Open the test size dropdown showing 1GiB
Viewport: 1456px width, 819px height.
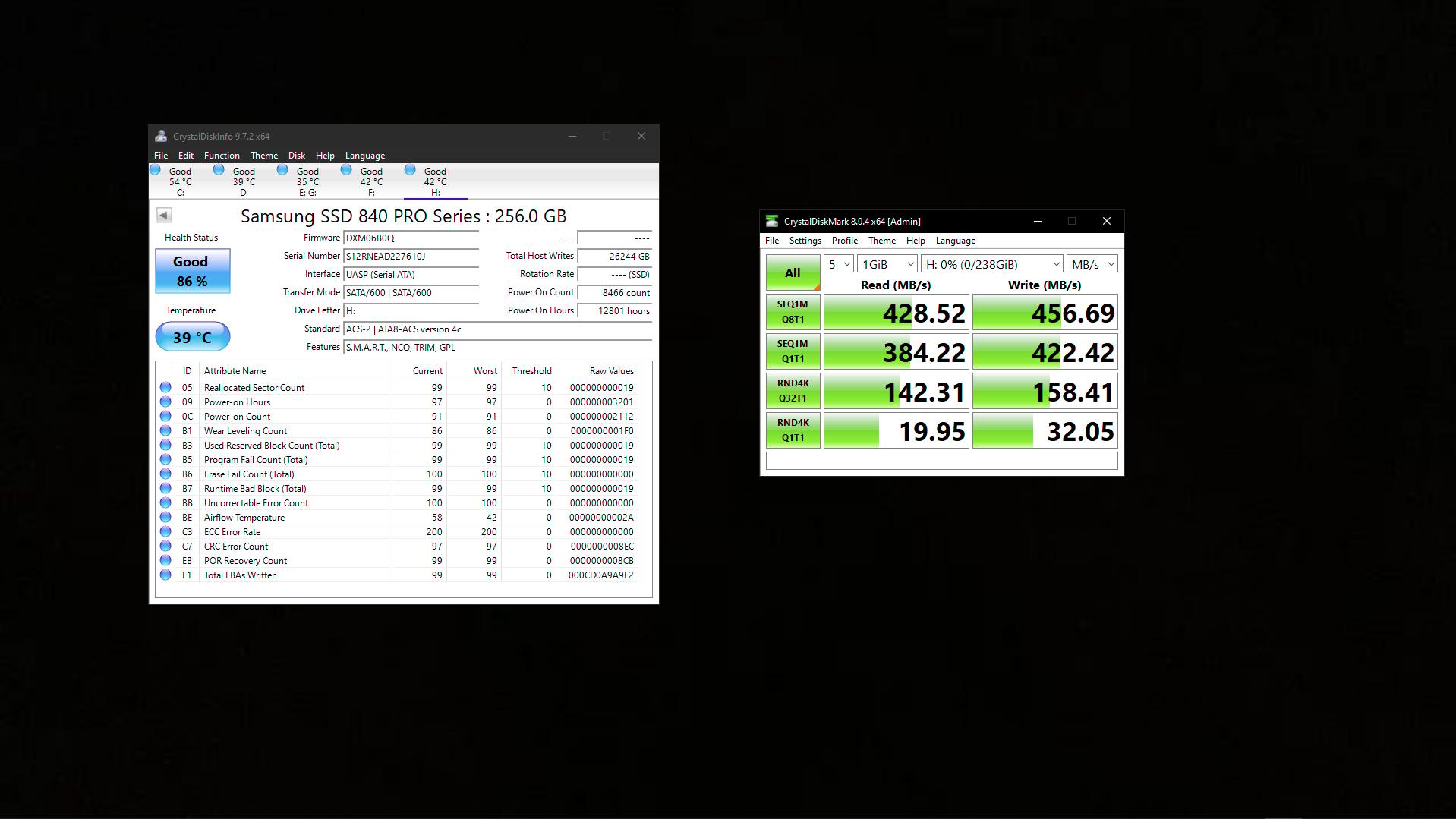point(887,264)
